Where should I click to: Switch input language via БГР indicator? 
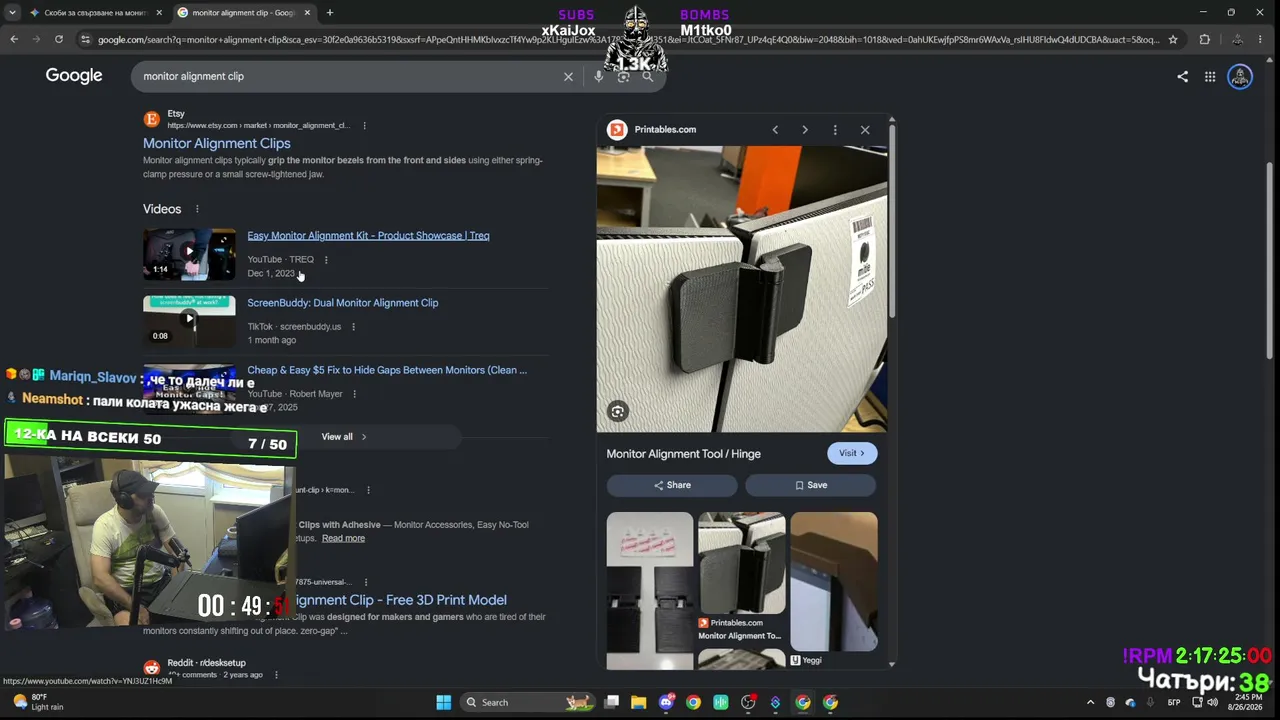click(1174, 702)
